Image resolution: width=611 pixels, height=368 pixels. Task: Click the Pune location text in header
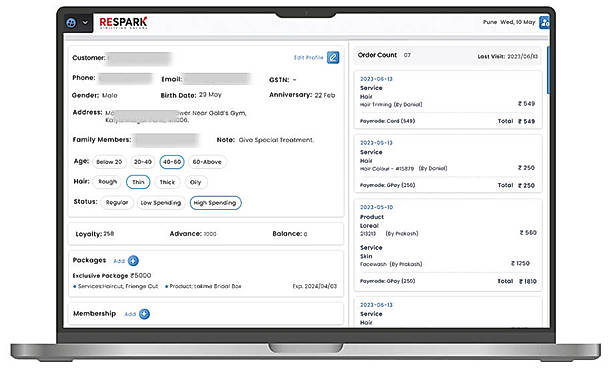pyautogui.click(x=490, y=22)
